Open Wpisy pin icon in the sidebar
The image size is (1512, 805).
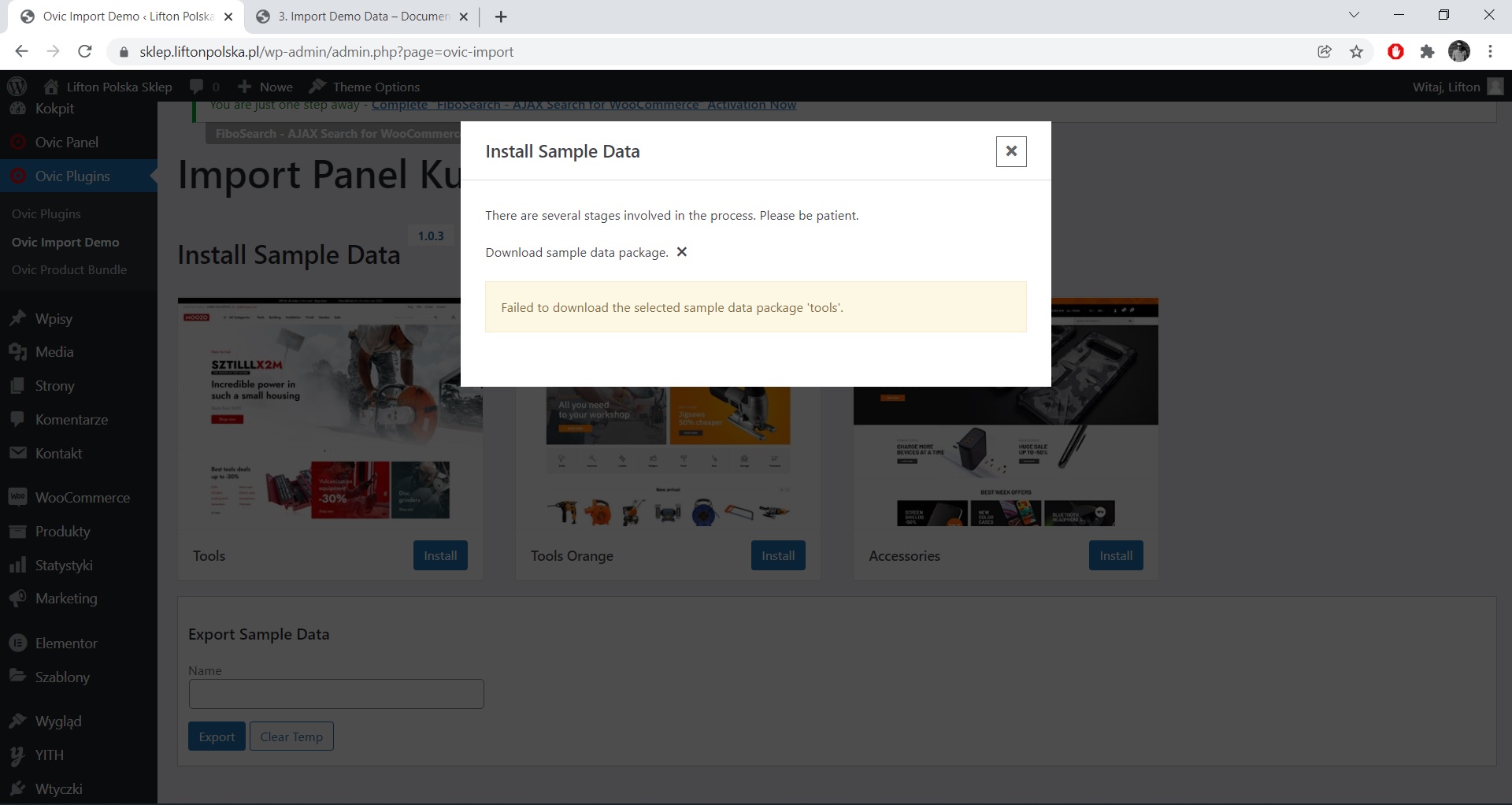[x=17, y=319]
